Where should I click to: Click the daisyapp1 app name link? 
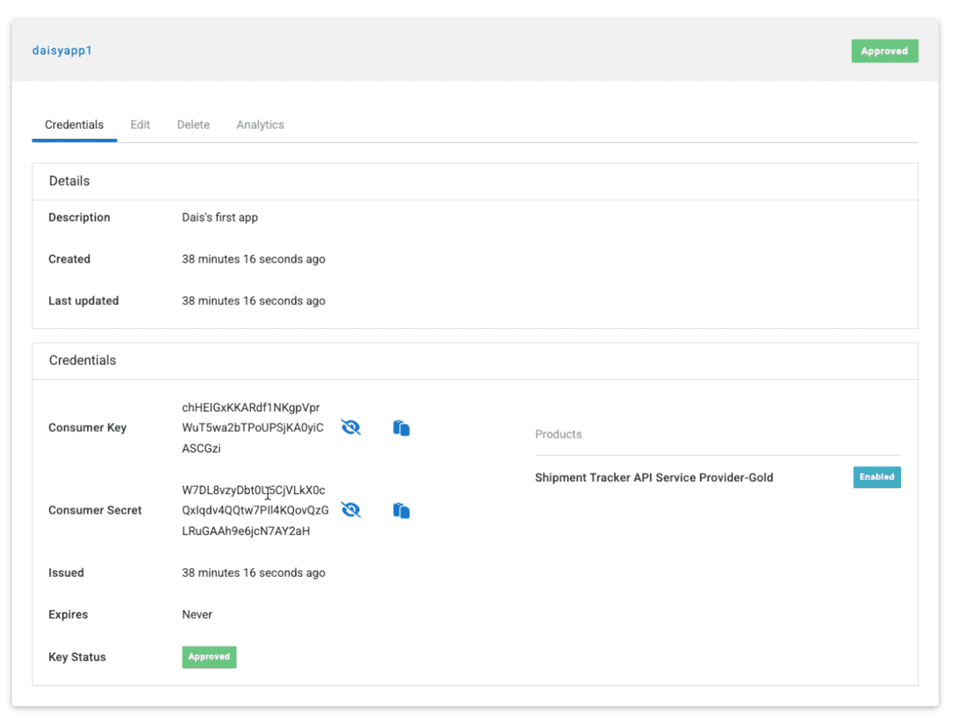[62, 50]
